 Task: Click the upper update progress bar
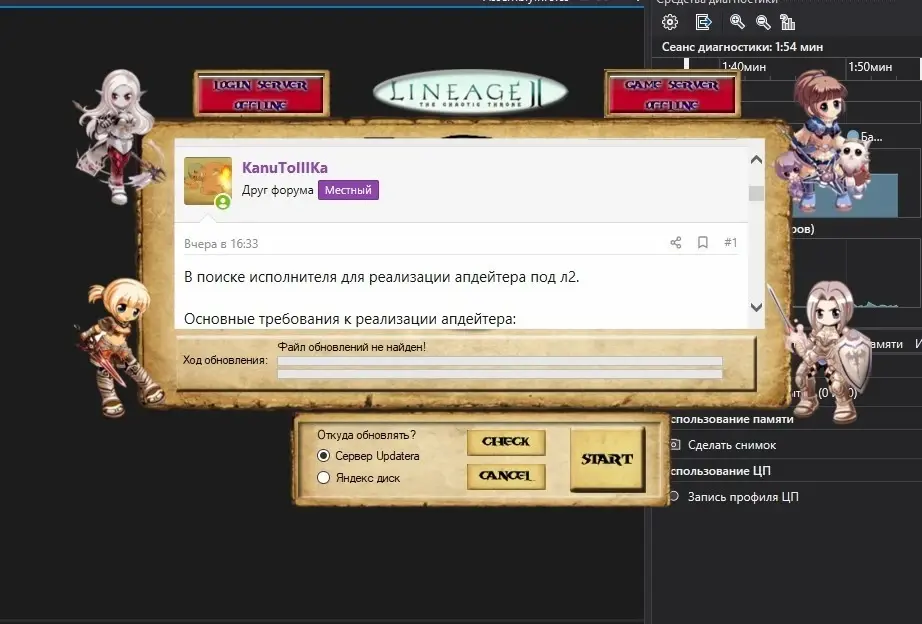pyautogui.click(x=500, y=362)
